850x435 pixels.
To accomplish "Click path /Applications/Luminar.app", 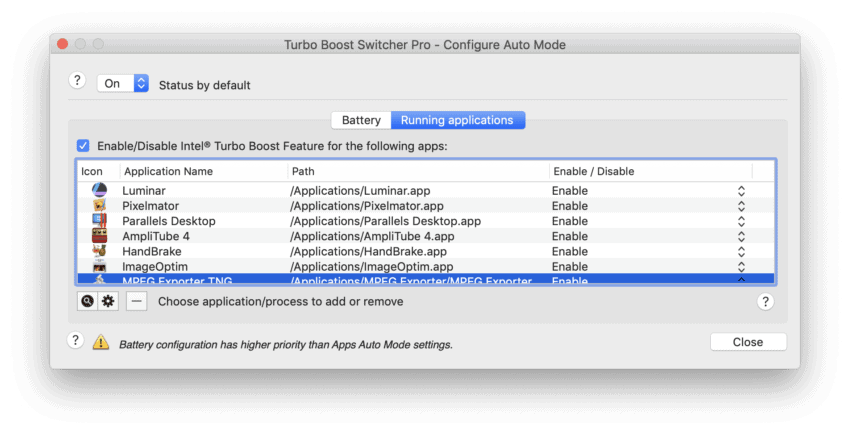I will [360, 190].
